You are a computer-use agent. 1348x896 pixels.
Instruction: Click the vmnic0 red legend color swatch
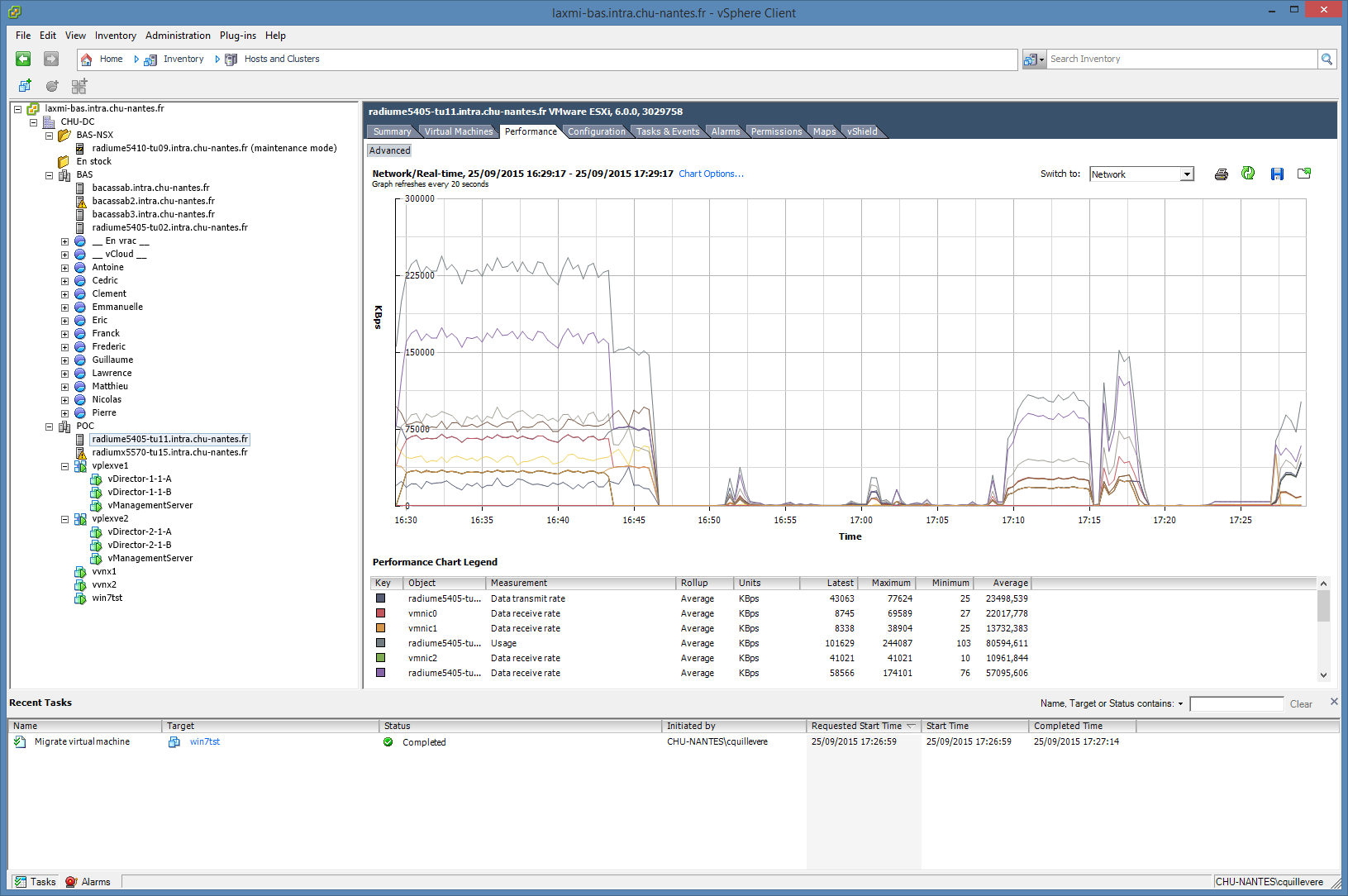coord(381,613)
